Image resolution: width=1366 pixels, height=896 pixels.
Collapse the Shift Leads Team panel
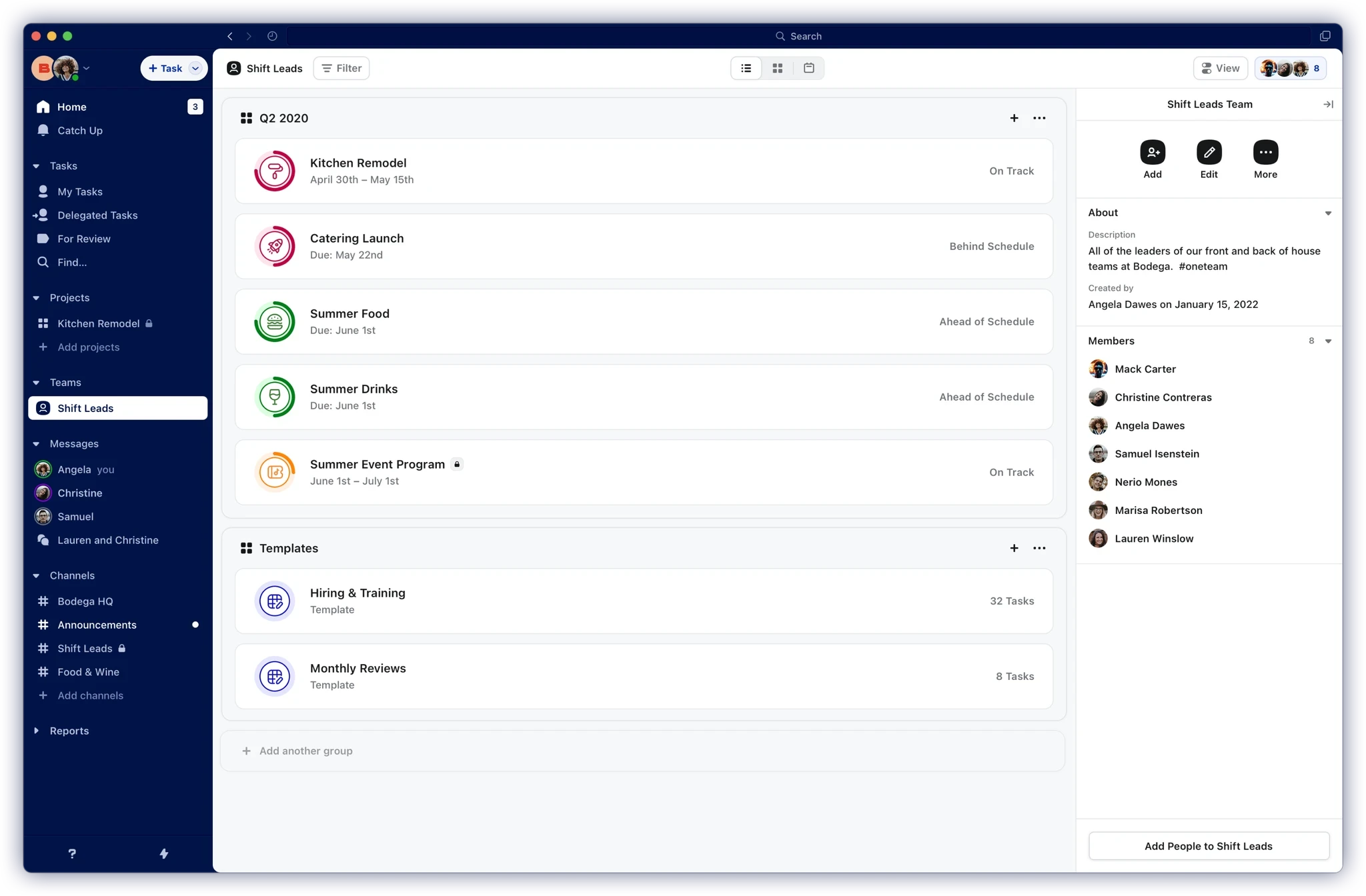click(x=1327, y=104)
